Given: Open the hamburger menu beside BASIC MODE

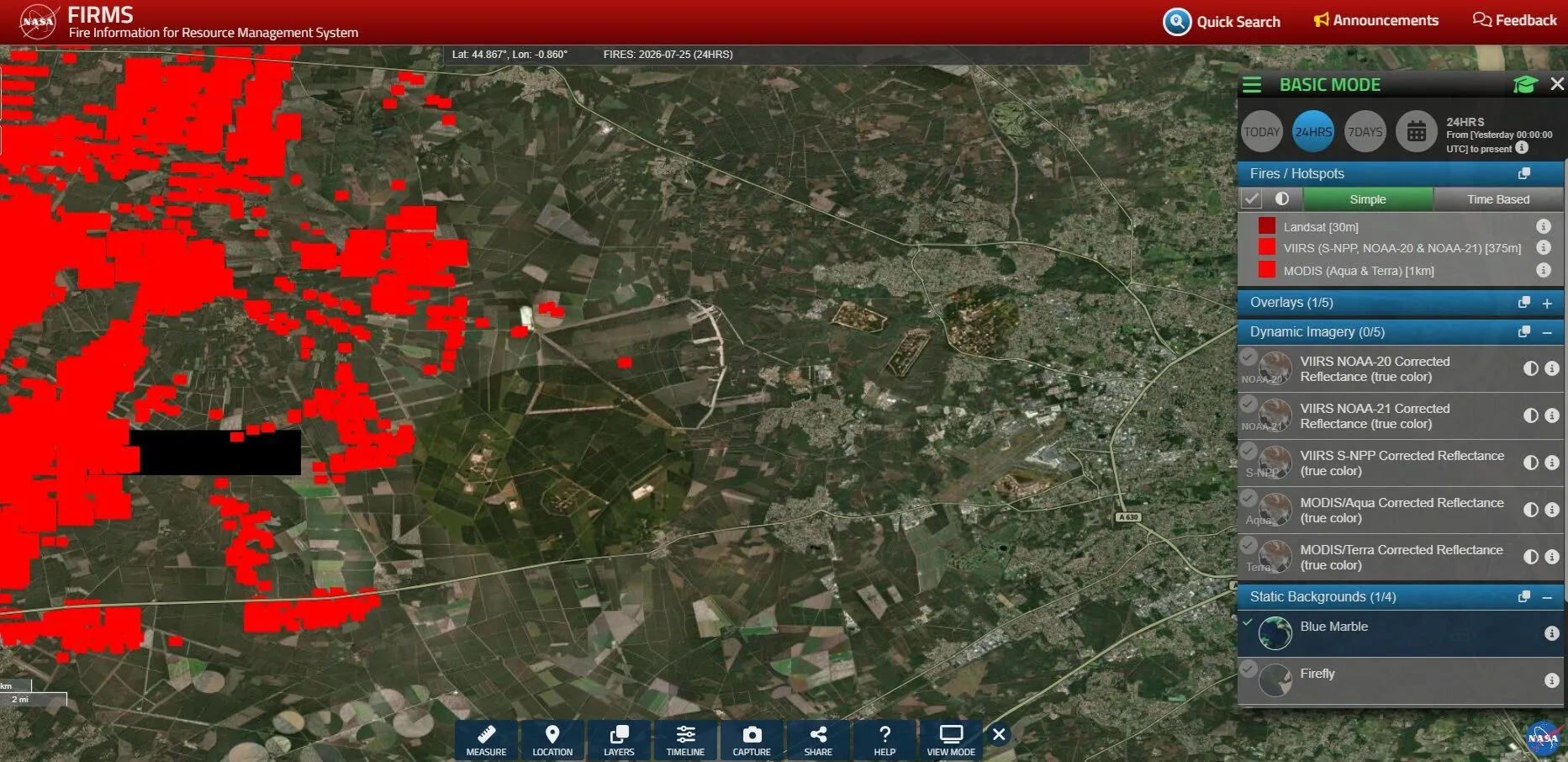Looking at the screenshot, I should tap(1252, 85).
